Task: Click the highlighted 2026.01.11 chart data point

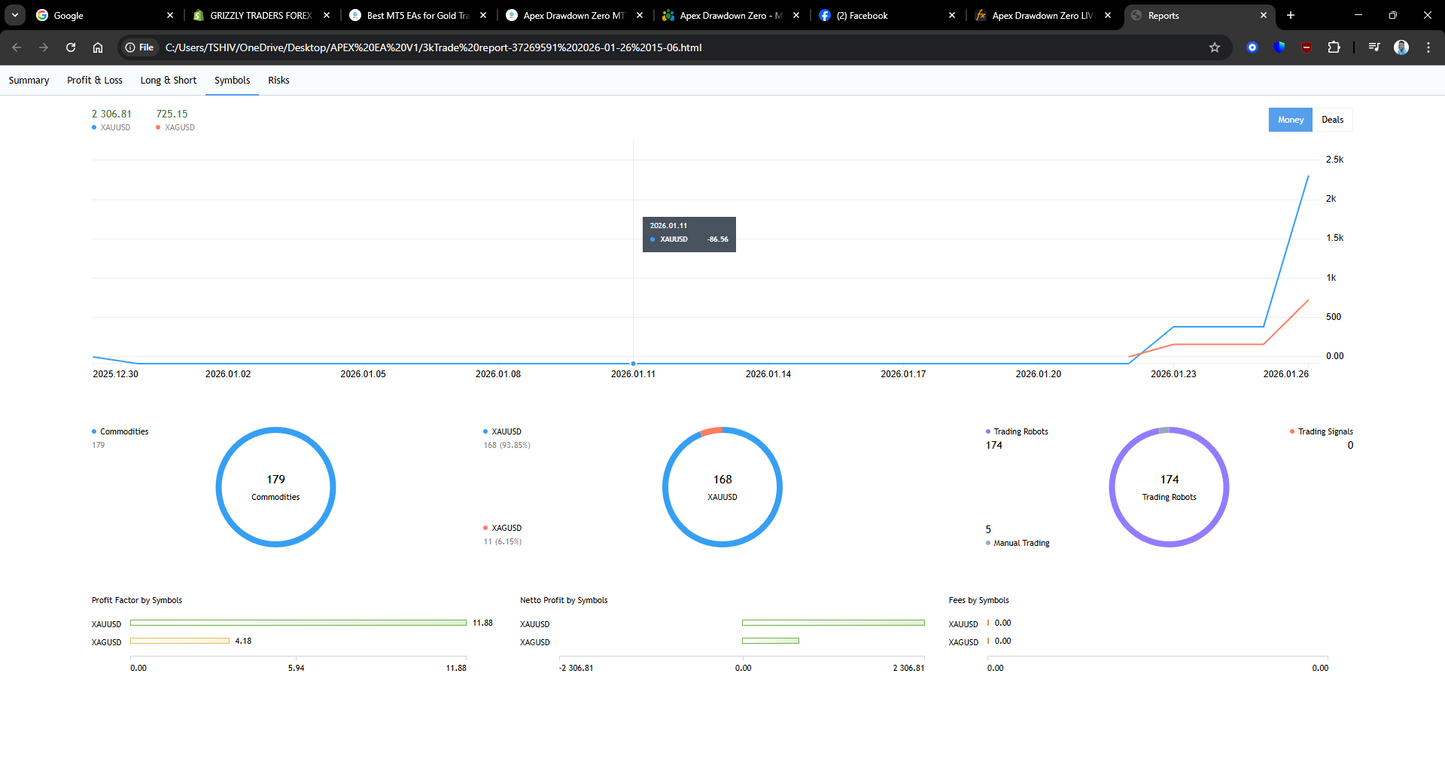Action: (x=633, y=364)
